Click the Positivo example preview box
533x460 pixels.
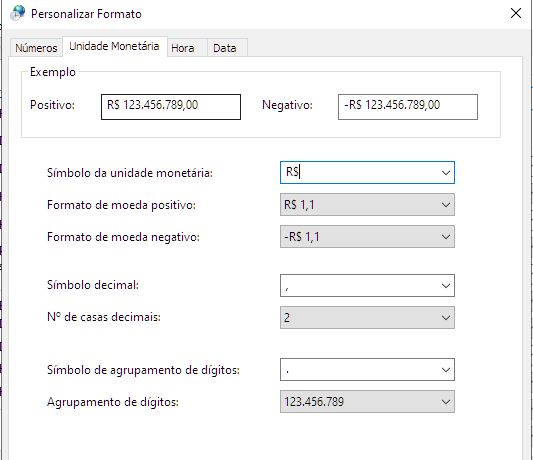point(171,107)
